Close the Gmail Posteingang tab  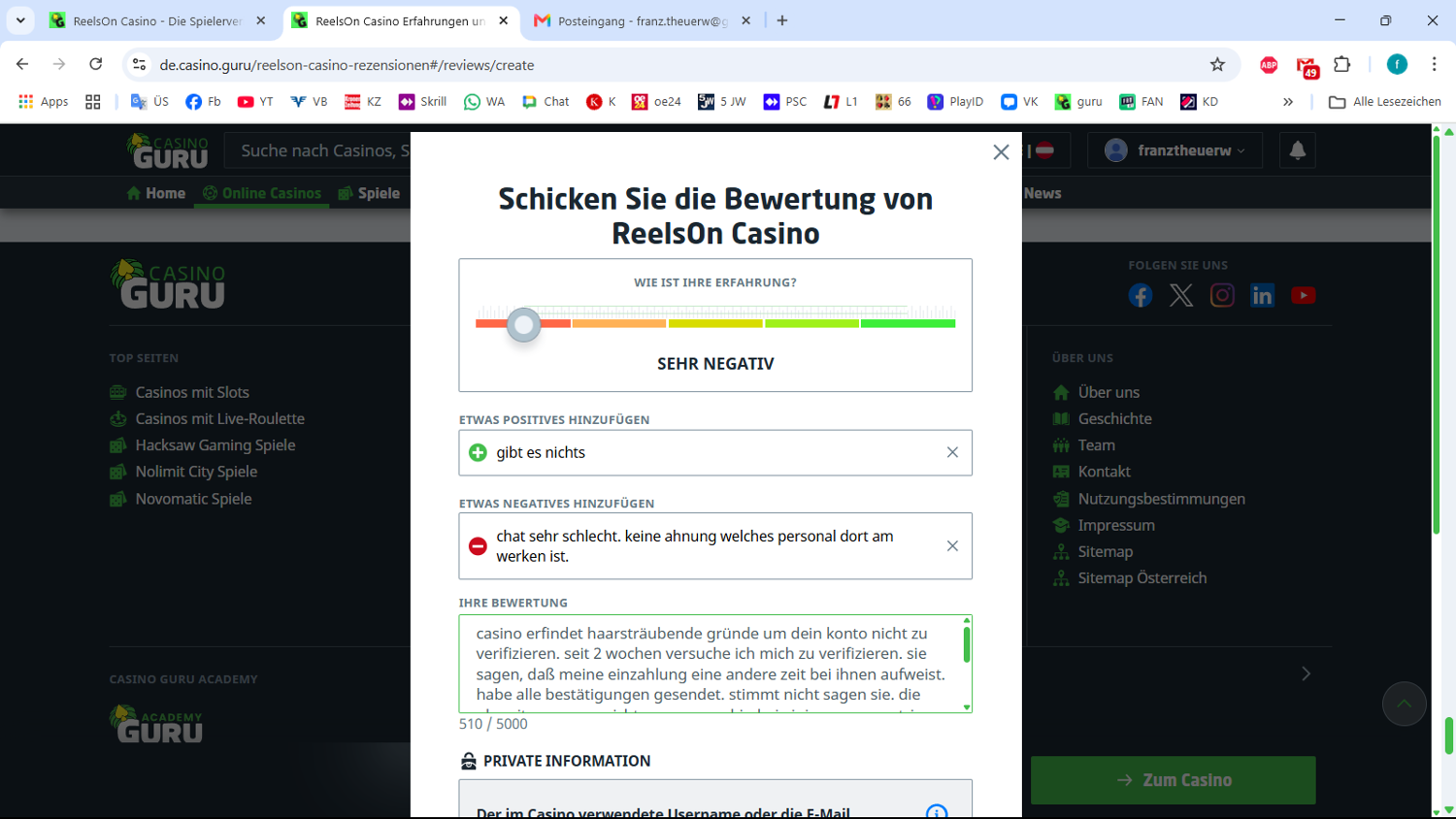click(745, 20)
